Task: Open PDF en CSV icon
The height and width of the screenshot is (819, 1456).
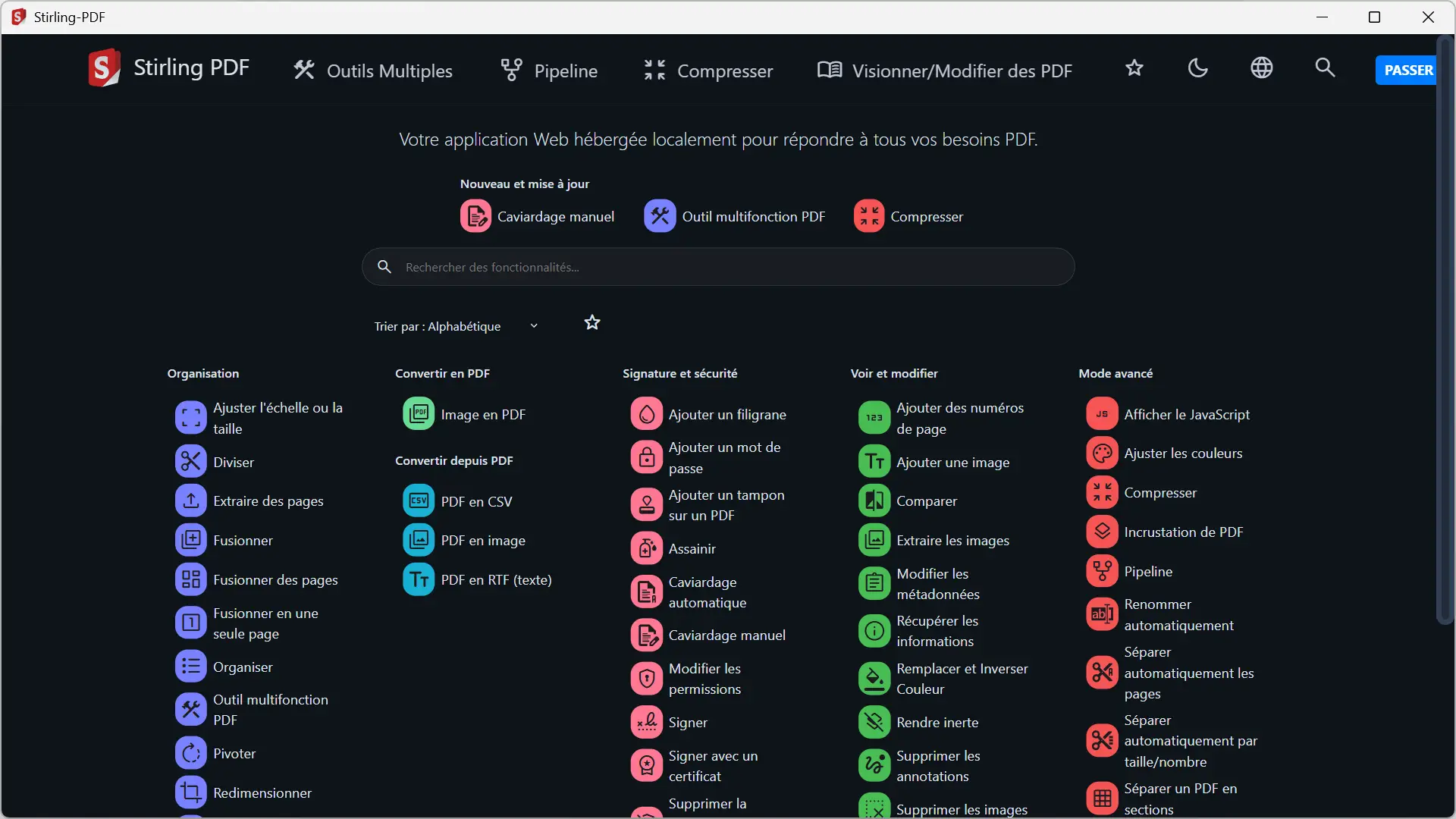Action: click(419, 500)
